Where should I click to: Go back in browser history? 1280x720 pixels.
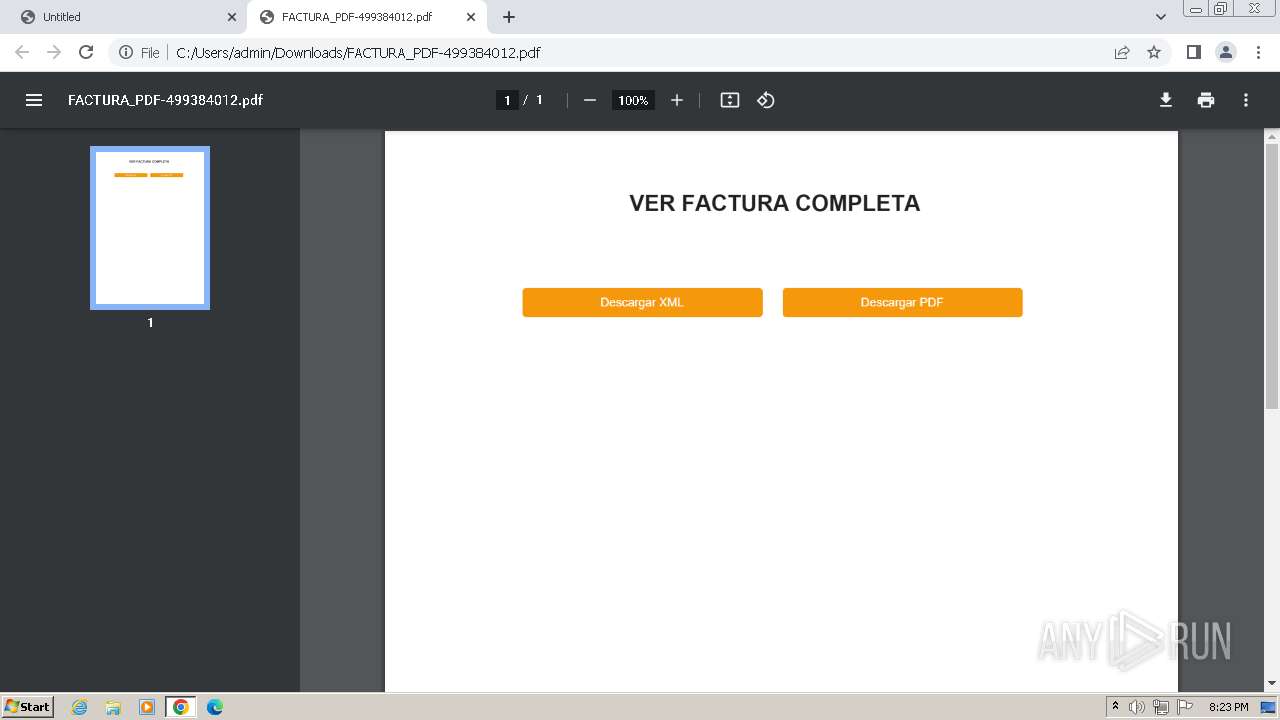[22, 52]
